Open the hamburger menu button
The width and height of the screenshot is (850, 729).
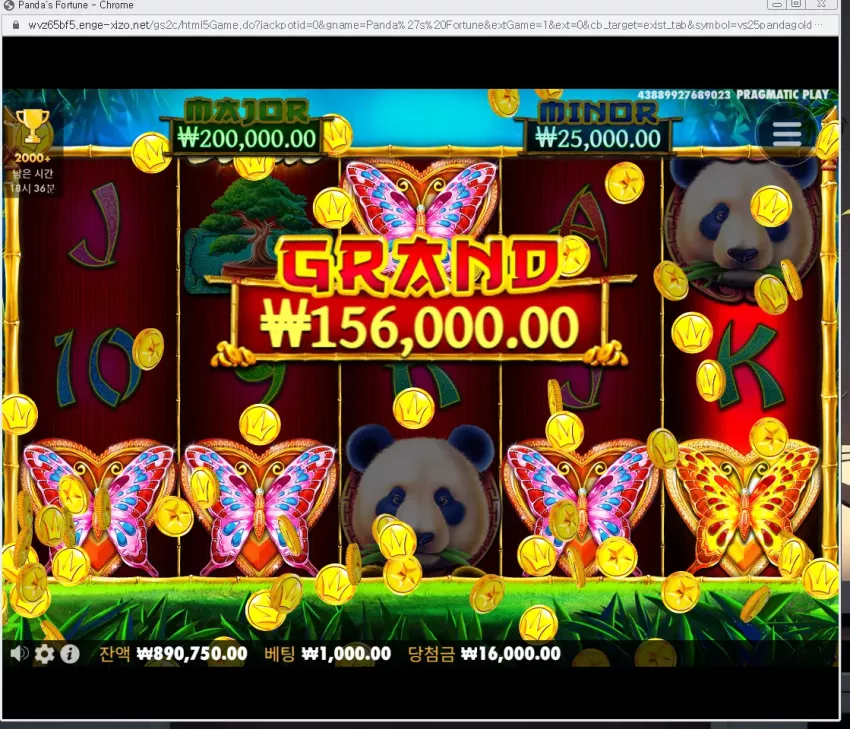tap(787, 133)
